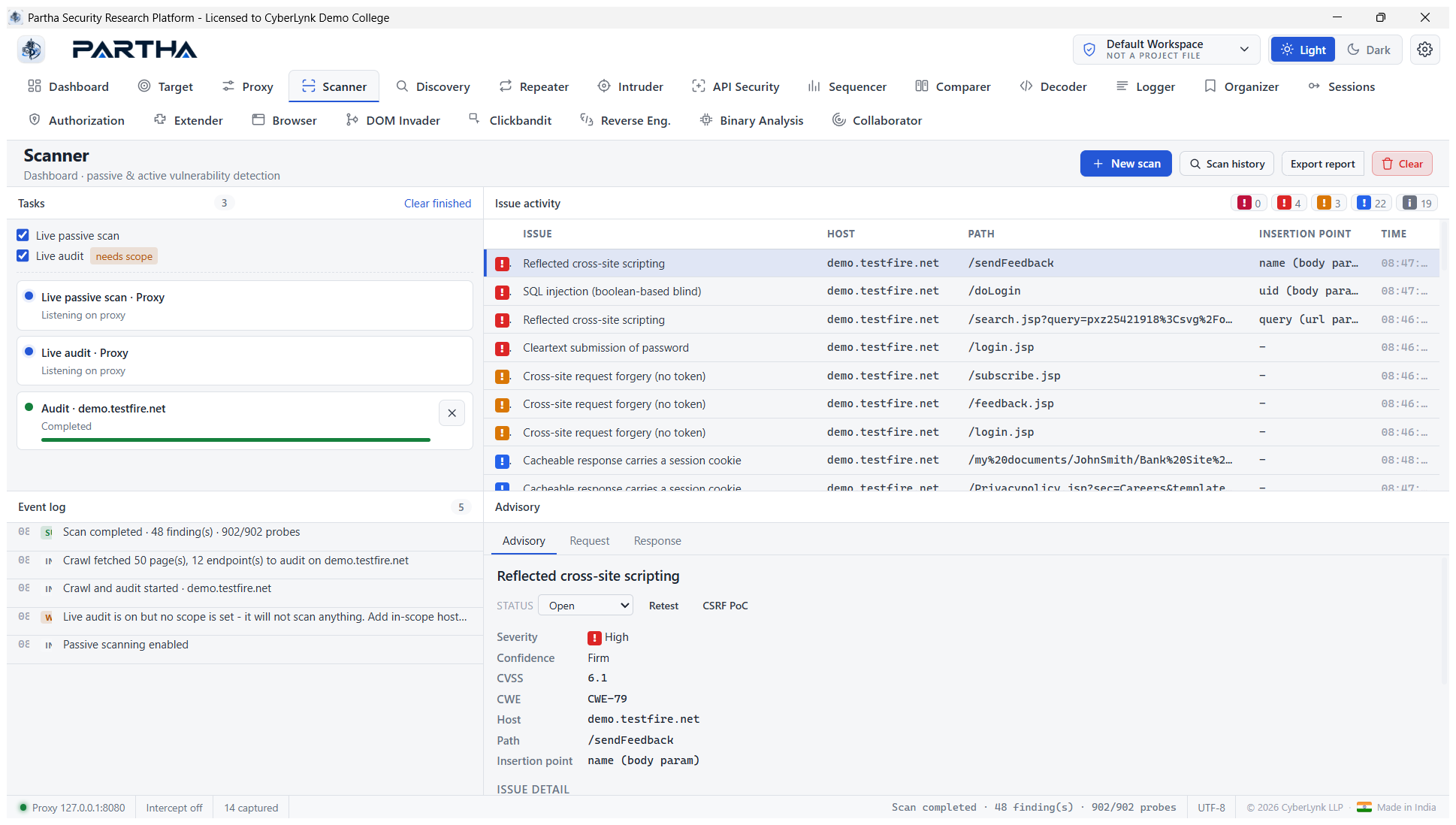Select the Live passive scan · Proxy task
The width and height of the screenshot is (1456, 825).
[x=245, y=305]
